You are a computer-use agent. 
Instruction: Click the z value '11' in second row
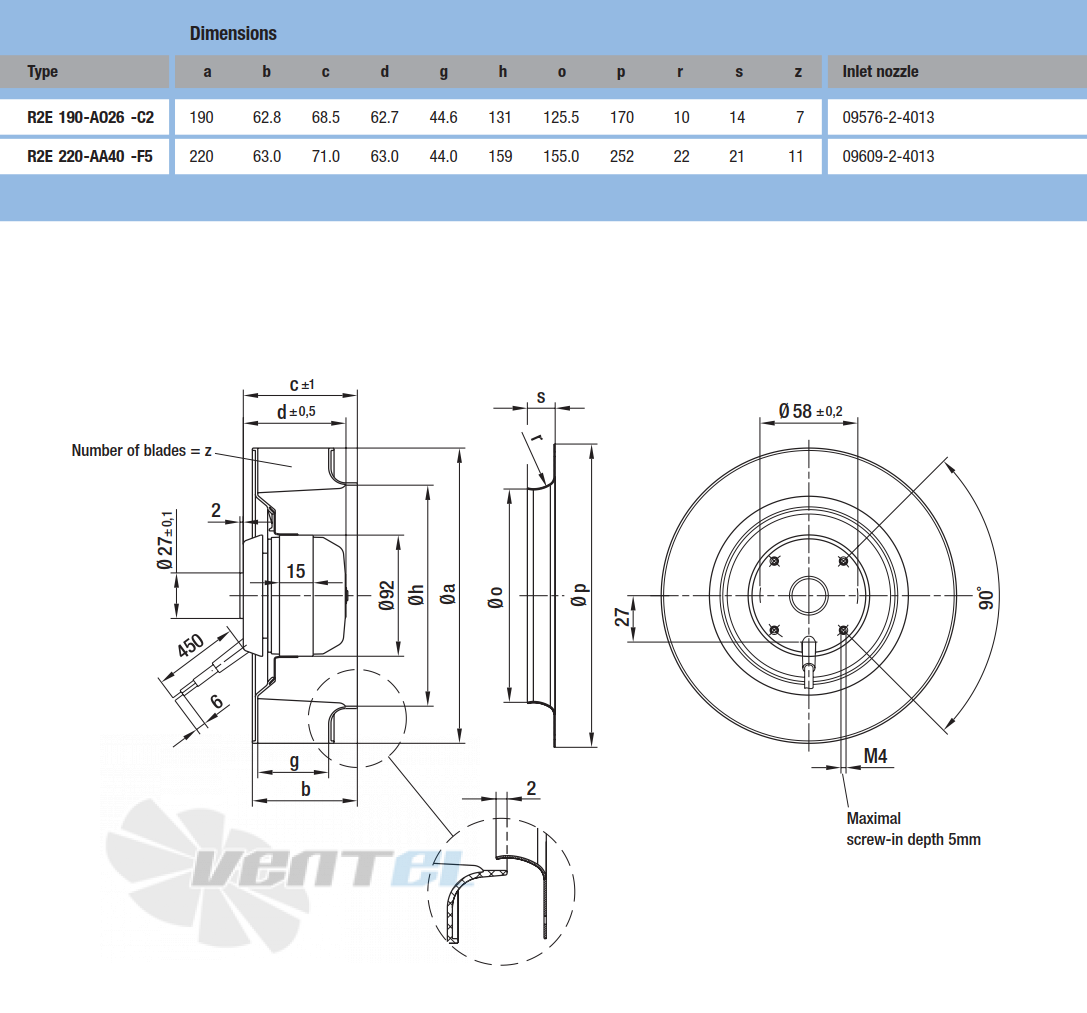tap(796, 156)
